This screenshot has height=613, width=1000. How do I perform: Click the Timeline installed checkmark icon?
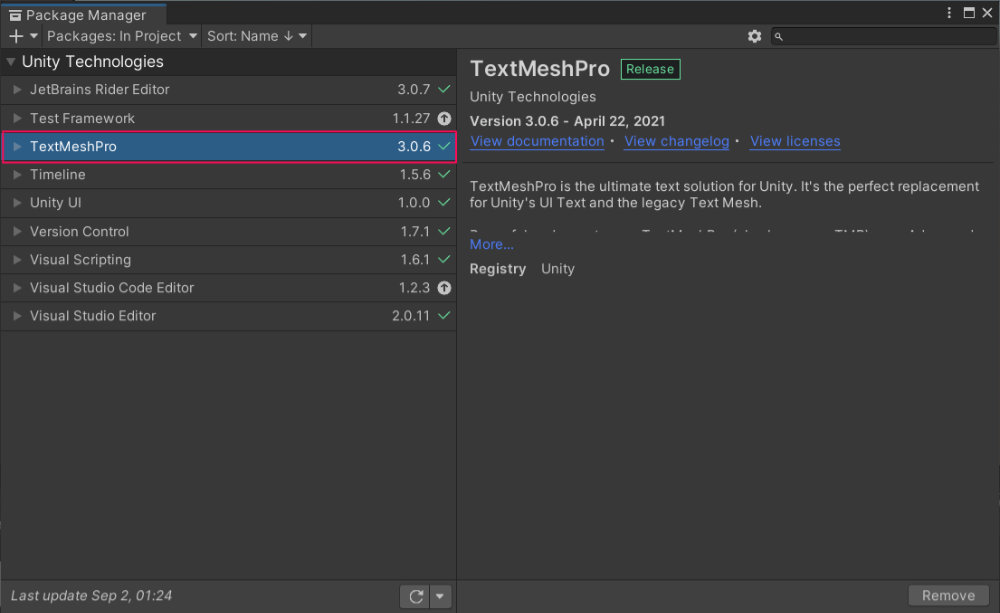click(445, 174)
